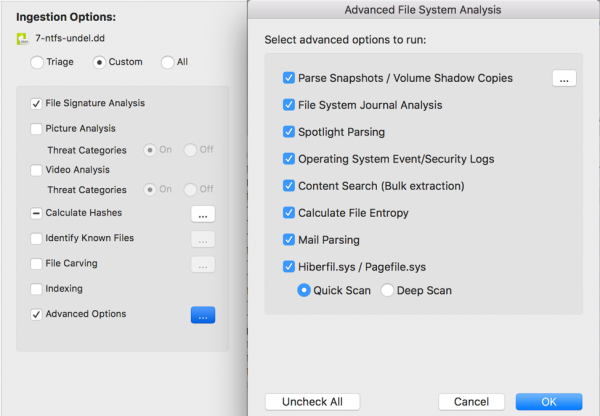Screen dimensions: 600x416
Task: Toggle the Calculate Hashes checkbox
Action: coord(37,213)
